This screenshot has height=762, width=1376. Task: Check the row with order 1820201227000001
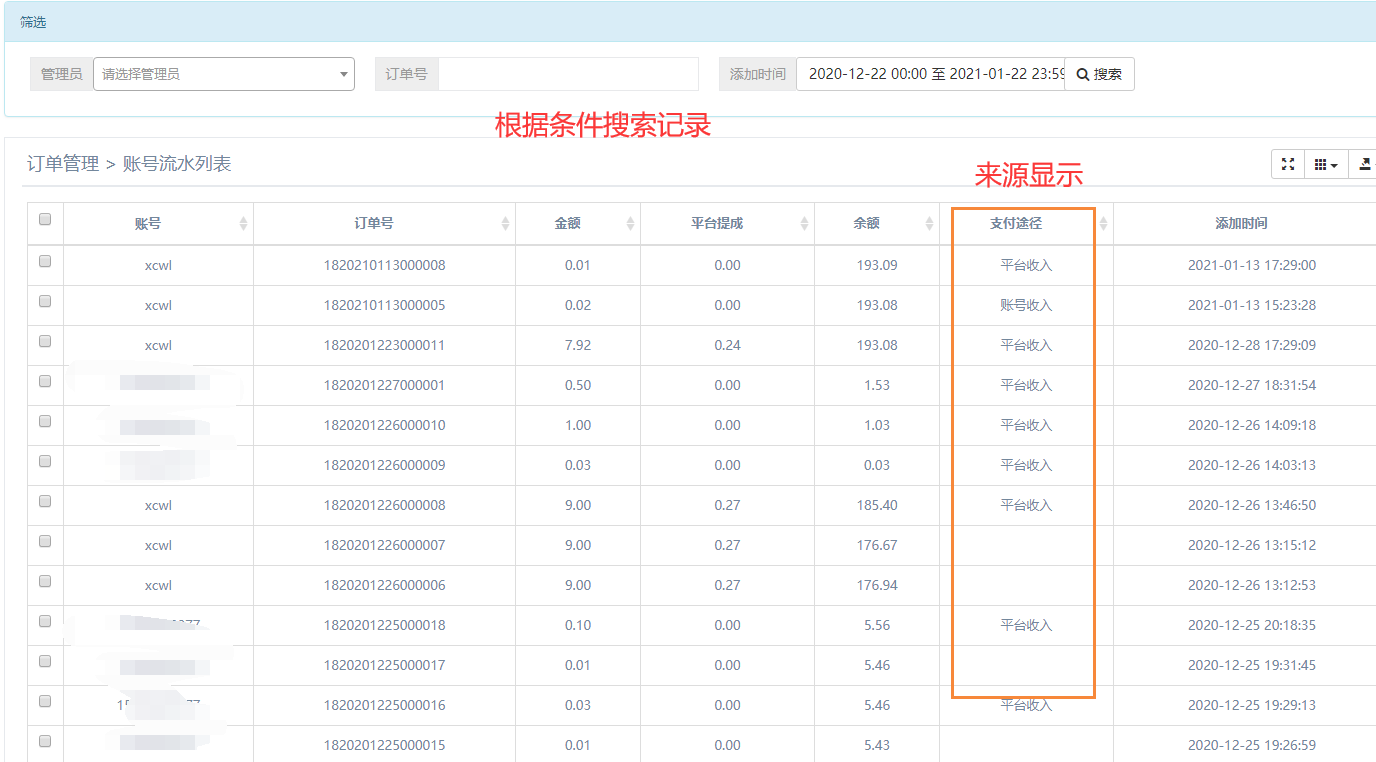click(45, 381)
